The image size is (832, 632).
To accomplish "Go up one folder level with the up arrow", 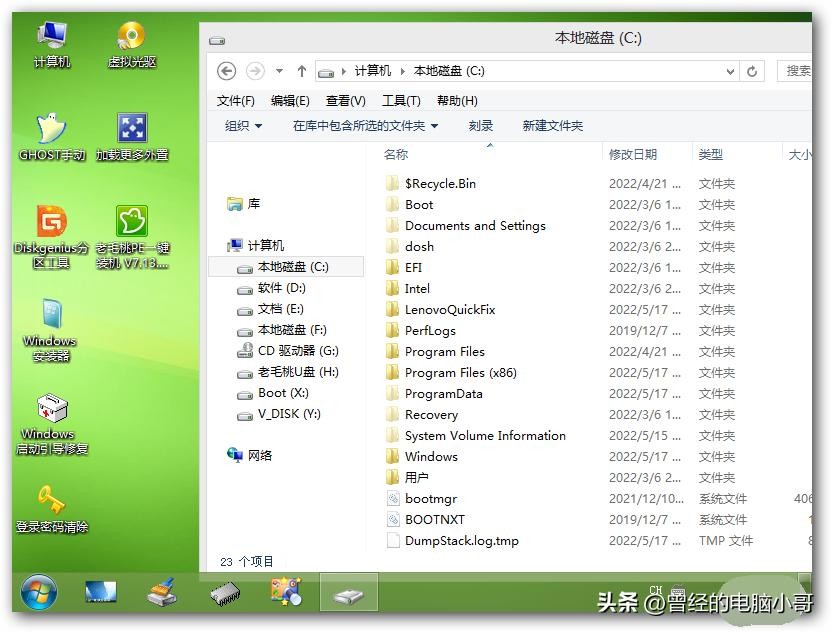I will (301, 71).
